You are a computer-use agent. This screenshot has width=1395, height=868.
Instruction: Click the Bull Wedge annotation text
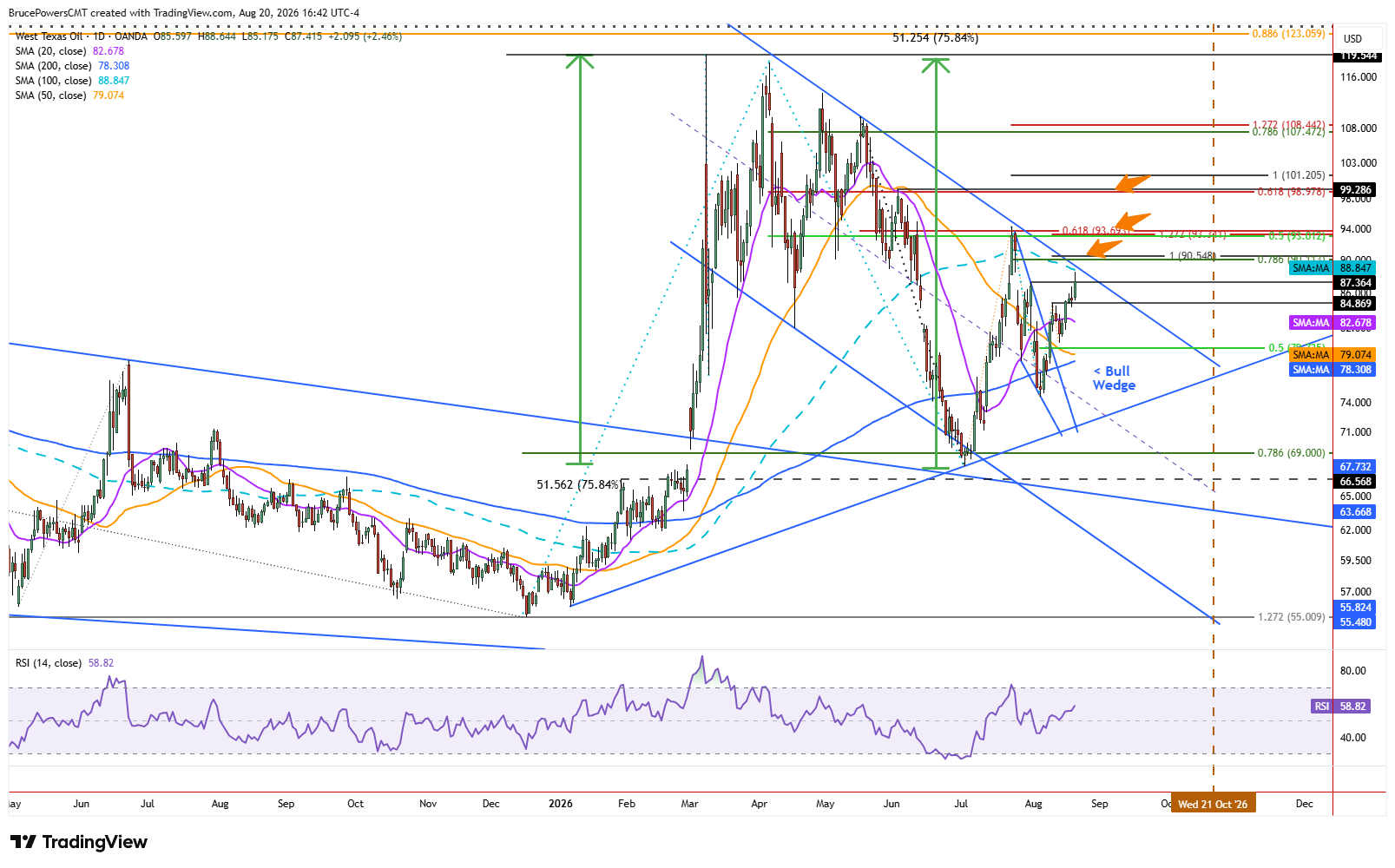[x=1114, y=378]
